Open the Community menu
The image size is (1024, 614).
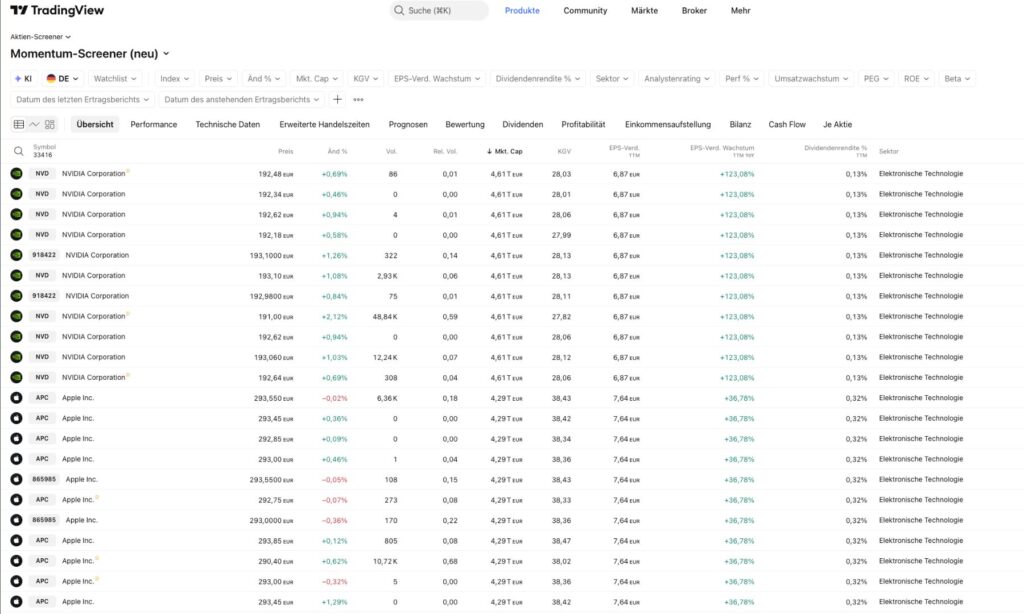click(x=585, y=10)
